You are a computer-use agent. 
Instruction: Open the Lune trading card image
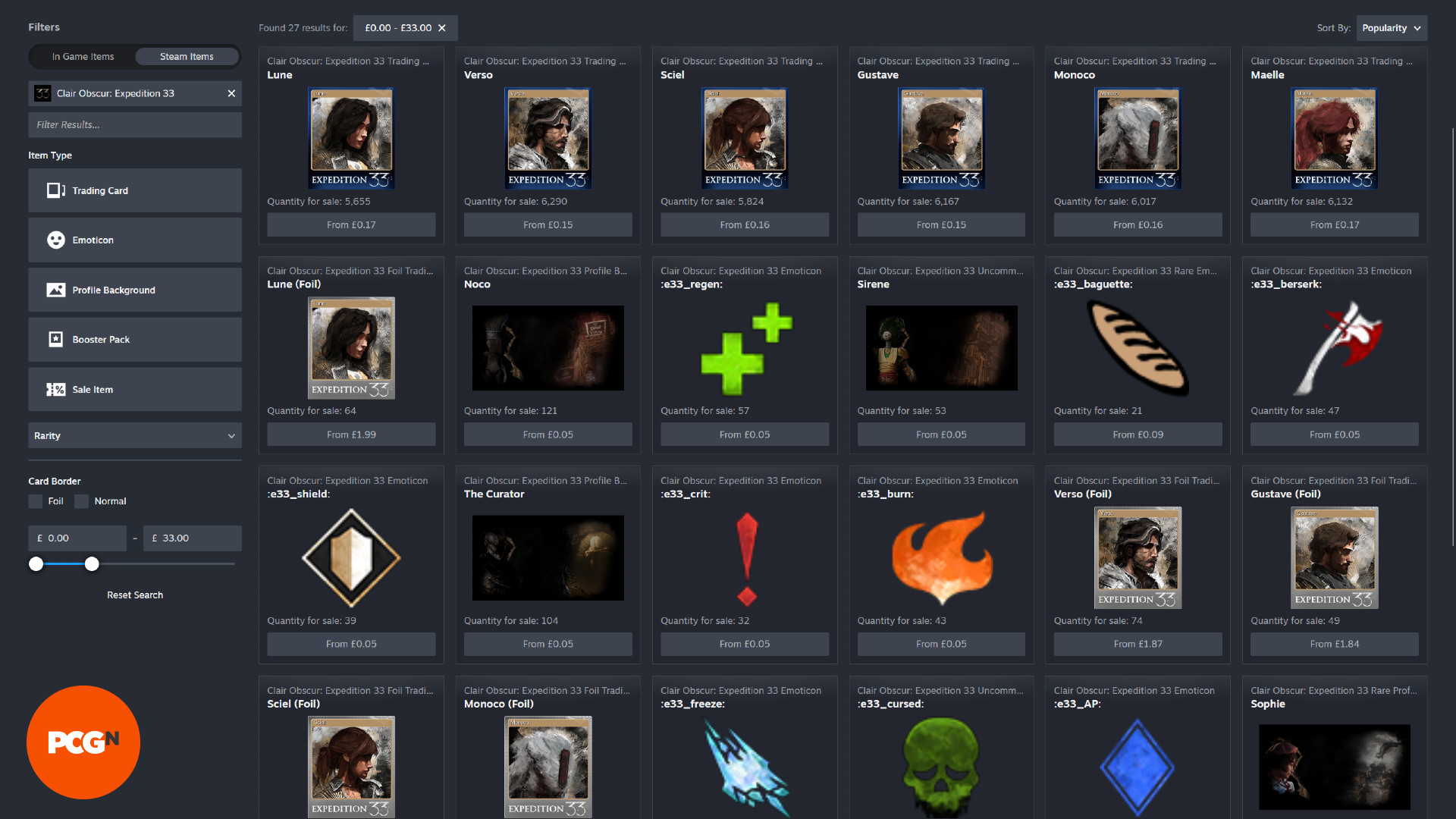(x=351, y=138)
